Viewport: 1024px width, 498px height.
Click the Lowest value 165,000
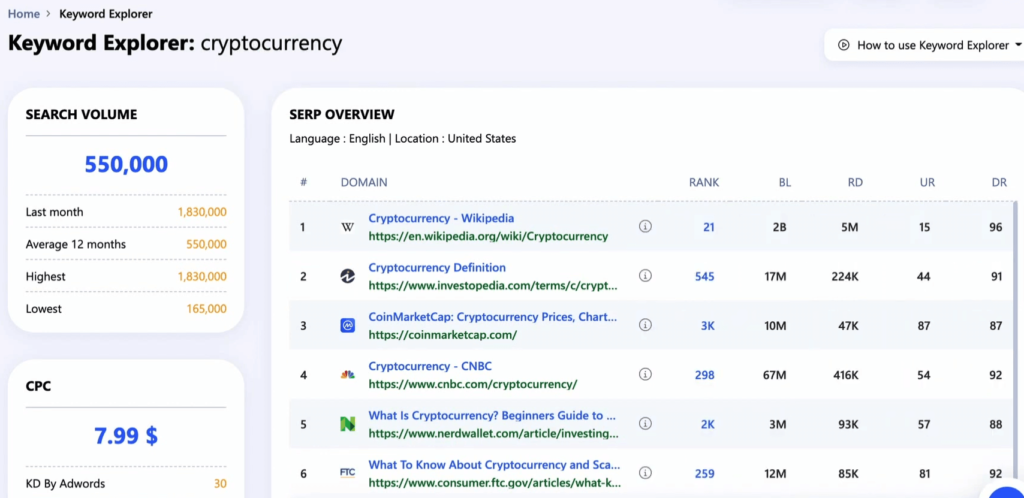206,309
